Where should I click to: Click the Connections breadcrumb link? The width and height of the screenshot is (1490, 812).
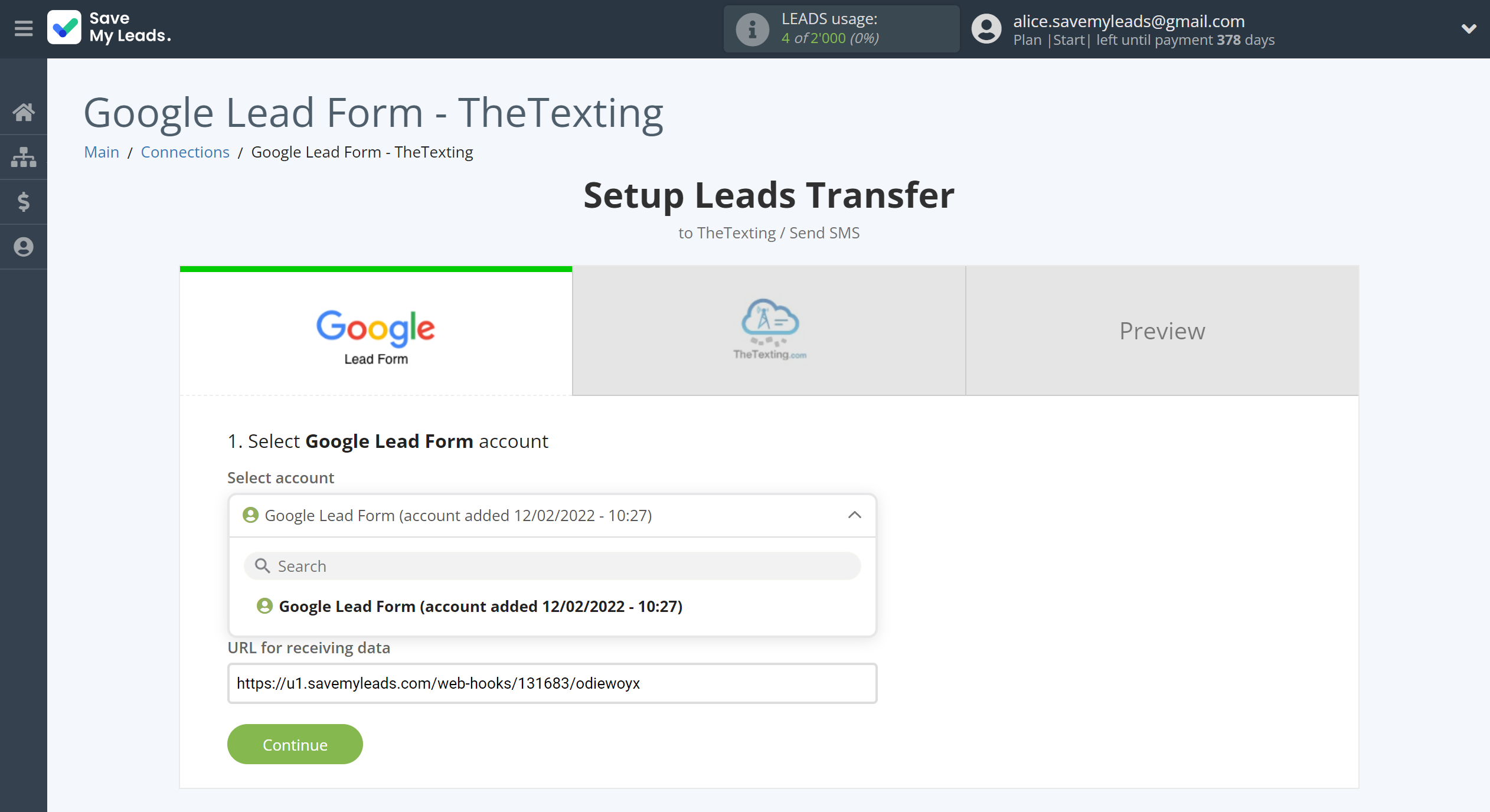[x=185, y=151]
